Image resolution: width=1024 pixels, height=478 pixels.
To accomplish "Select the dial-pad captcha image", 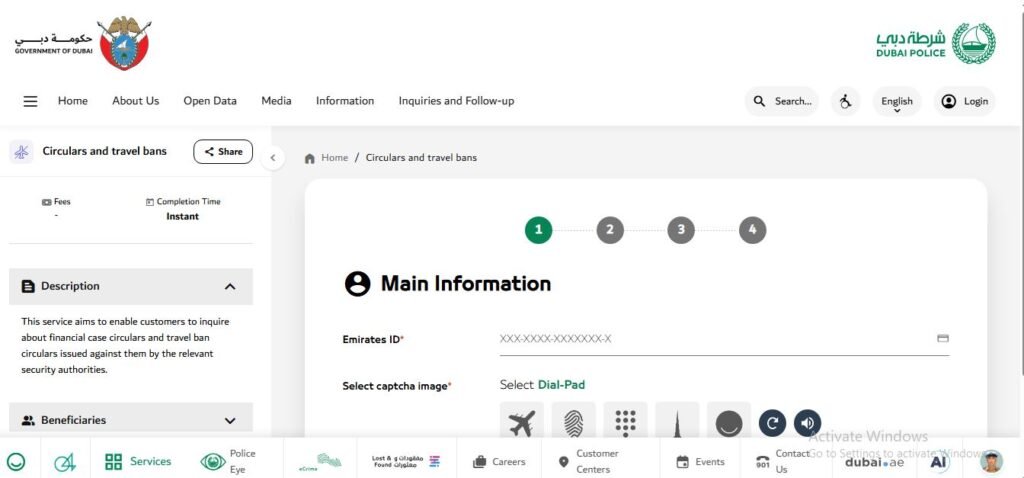I will (625, 422).
